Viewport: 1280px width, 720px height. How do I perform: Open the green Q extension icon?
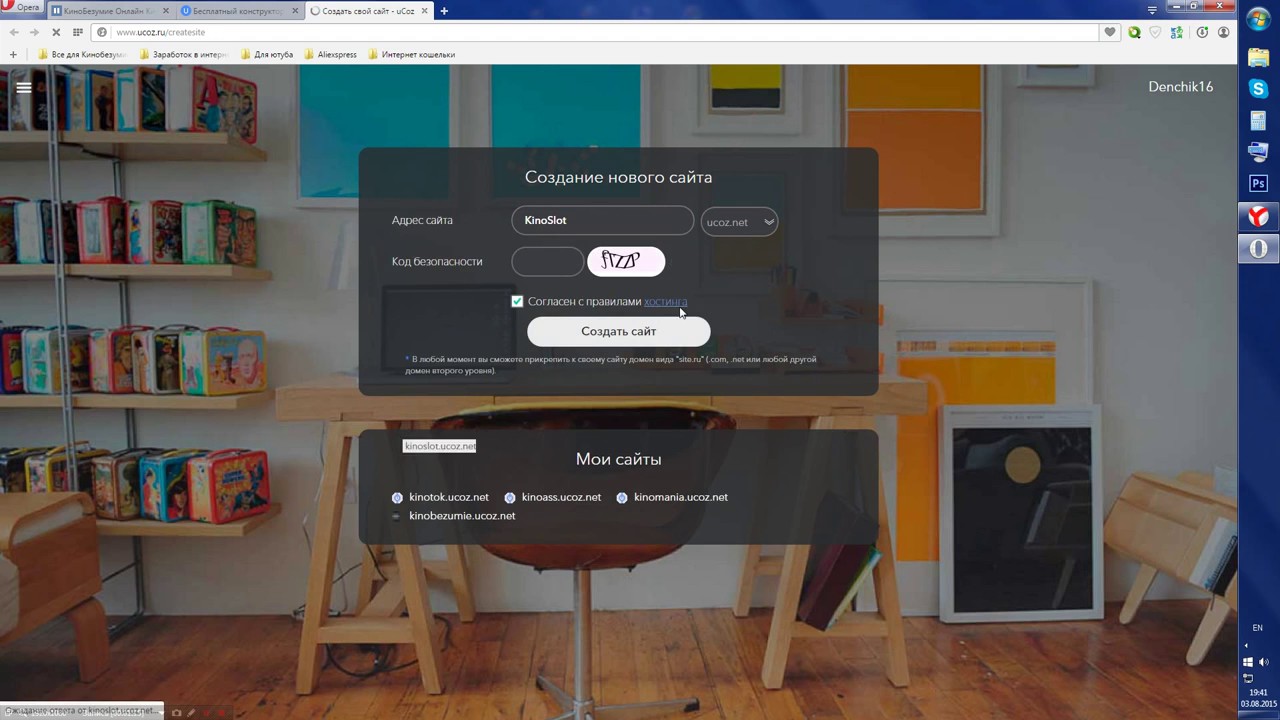(1134, 32)
